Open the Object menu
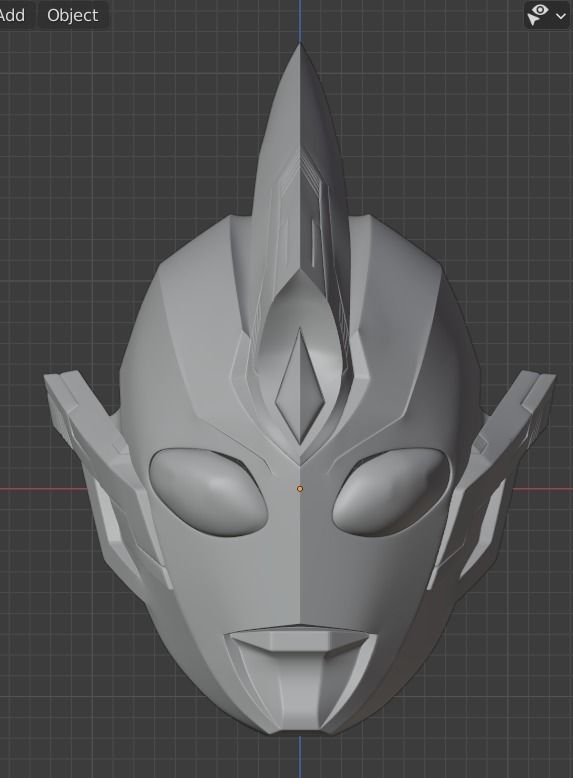Image resolution: width=573 pixels, height=778 pixels. [x=73, y=15]
